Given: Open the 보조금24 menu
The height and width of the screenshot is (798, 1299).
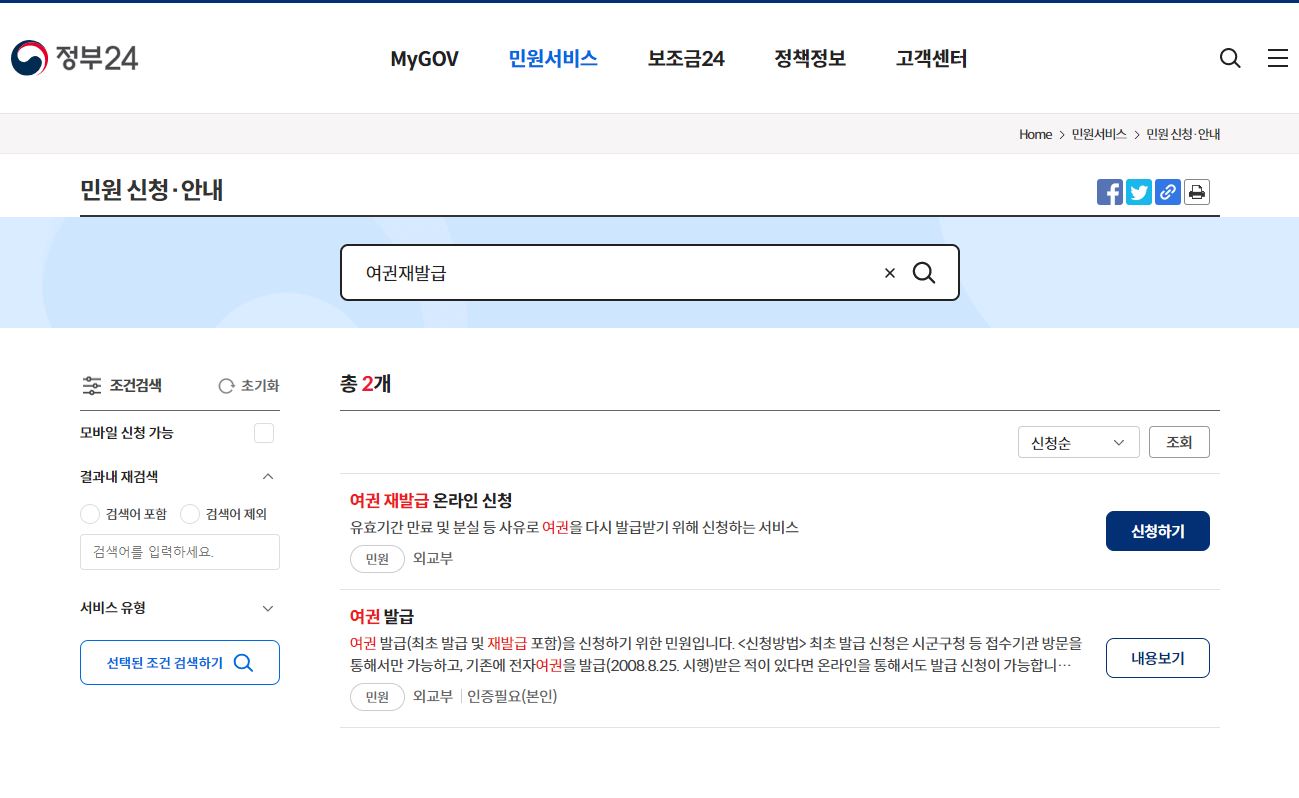Looking at the screenshot, I should point(684,59).
